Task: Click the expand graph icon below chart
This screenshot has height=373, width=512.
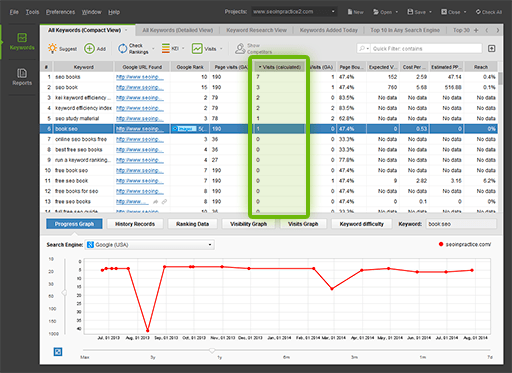Action: tap(58, 352)
